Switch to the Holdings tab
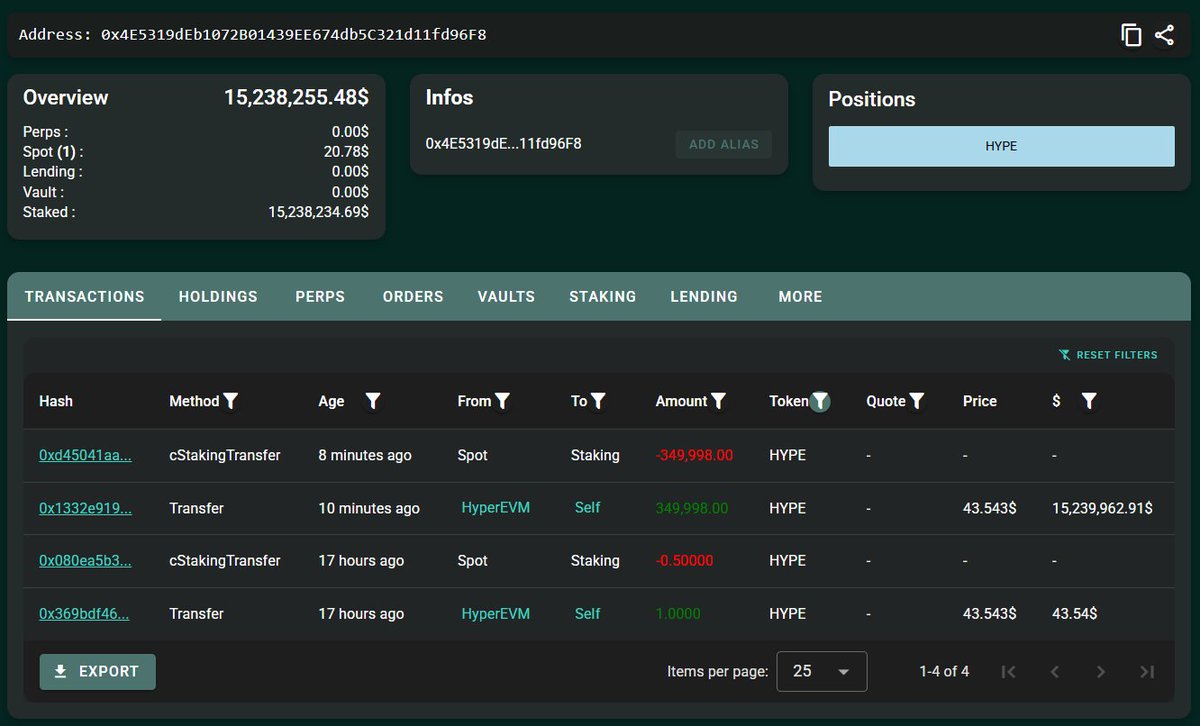The width and height of the screenshot is (1200, 726). click(218, 297)
